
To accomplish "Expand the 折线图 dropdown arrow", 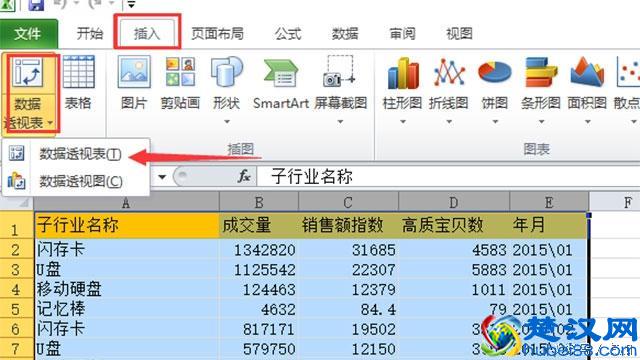I will [x=449, y=122].
